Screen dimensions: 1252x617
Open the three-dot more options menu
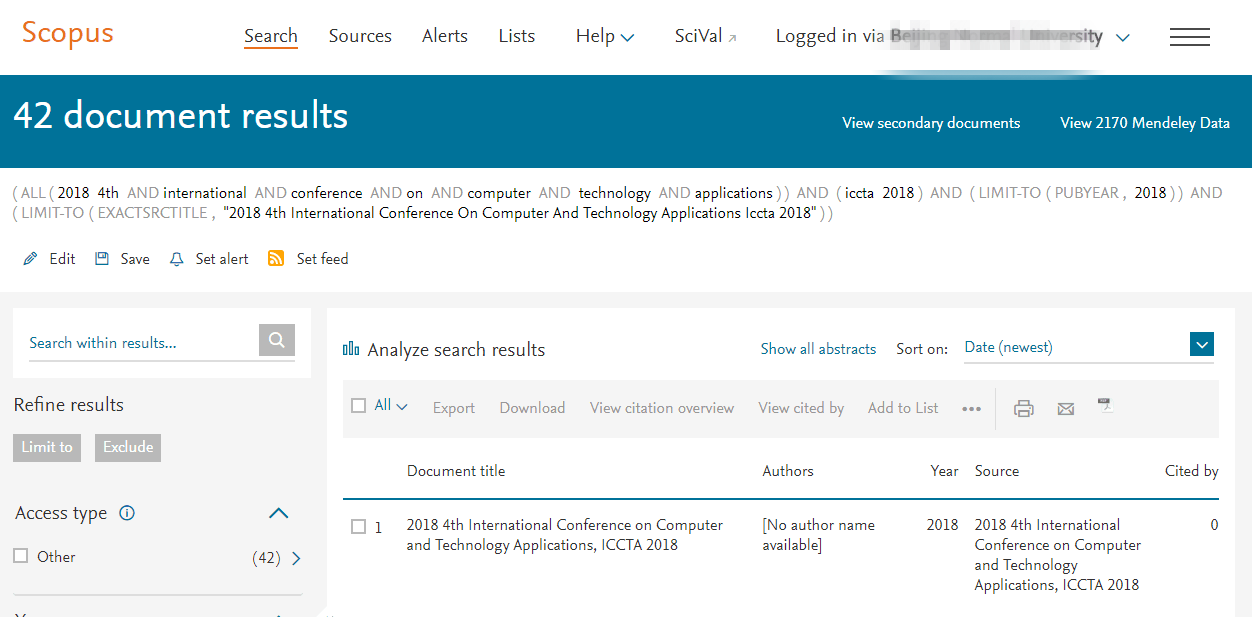pyautogui.click(x=971, y=408)
